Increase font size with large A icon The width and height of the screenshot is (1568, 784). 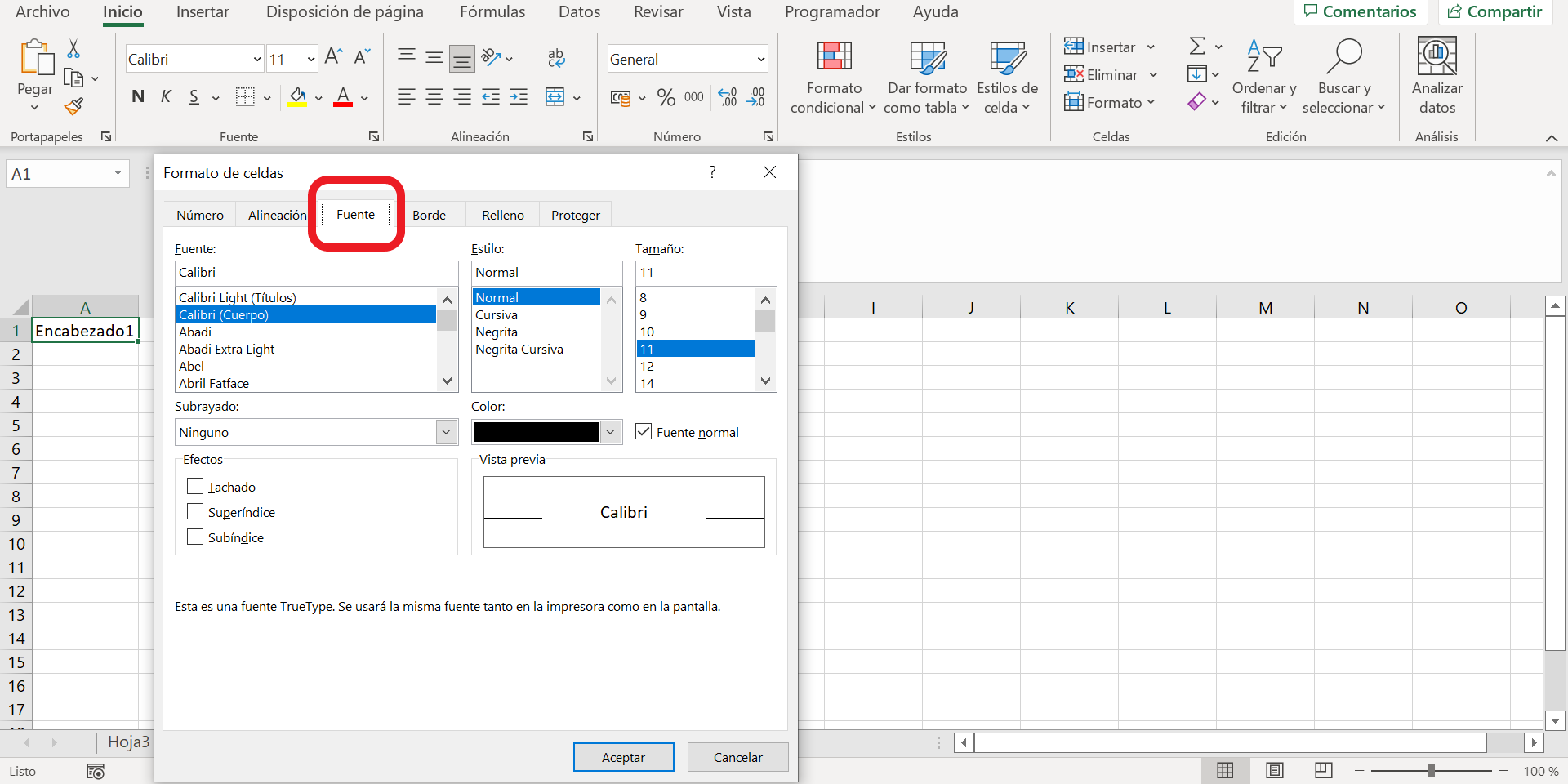[x=333, y=56]
